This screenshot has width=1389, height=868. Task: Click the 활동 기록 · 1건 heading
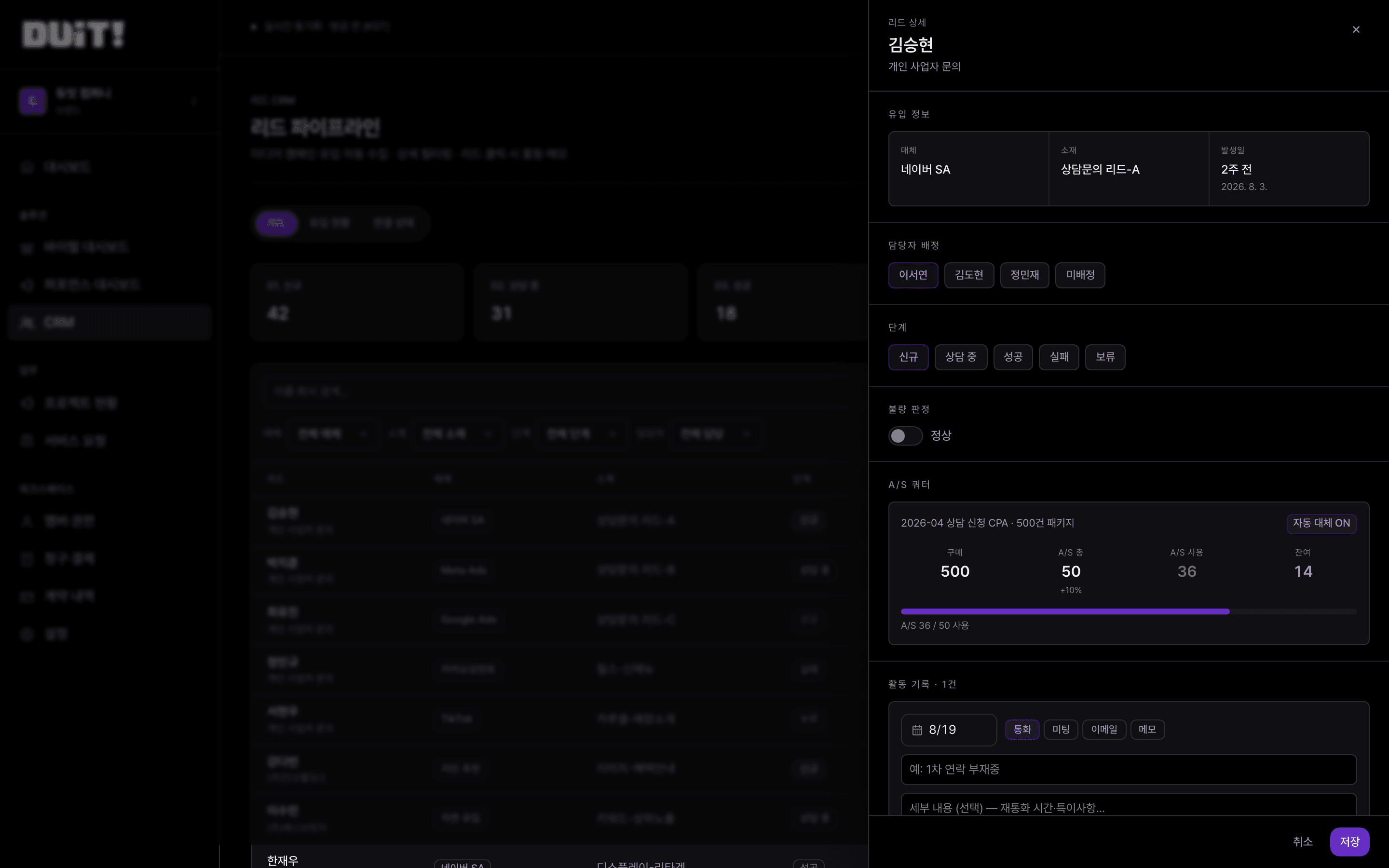tap(922, 684)
